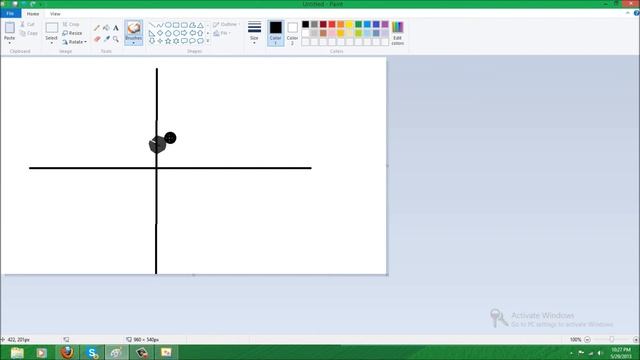Click the zoom out minus button
This screenshot has height=360, width=640.
point(587,340)
